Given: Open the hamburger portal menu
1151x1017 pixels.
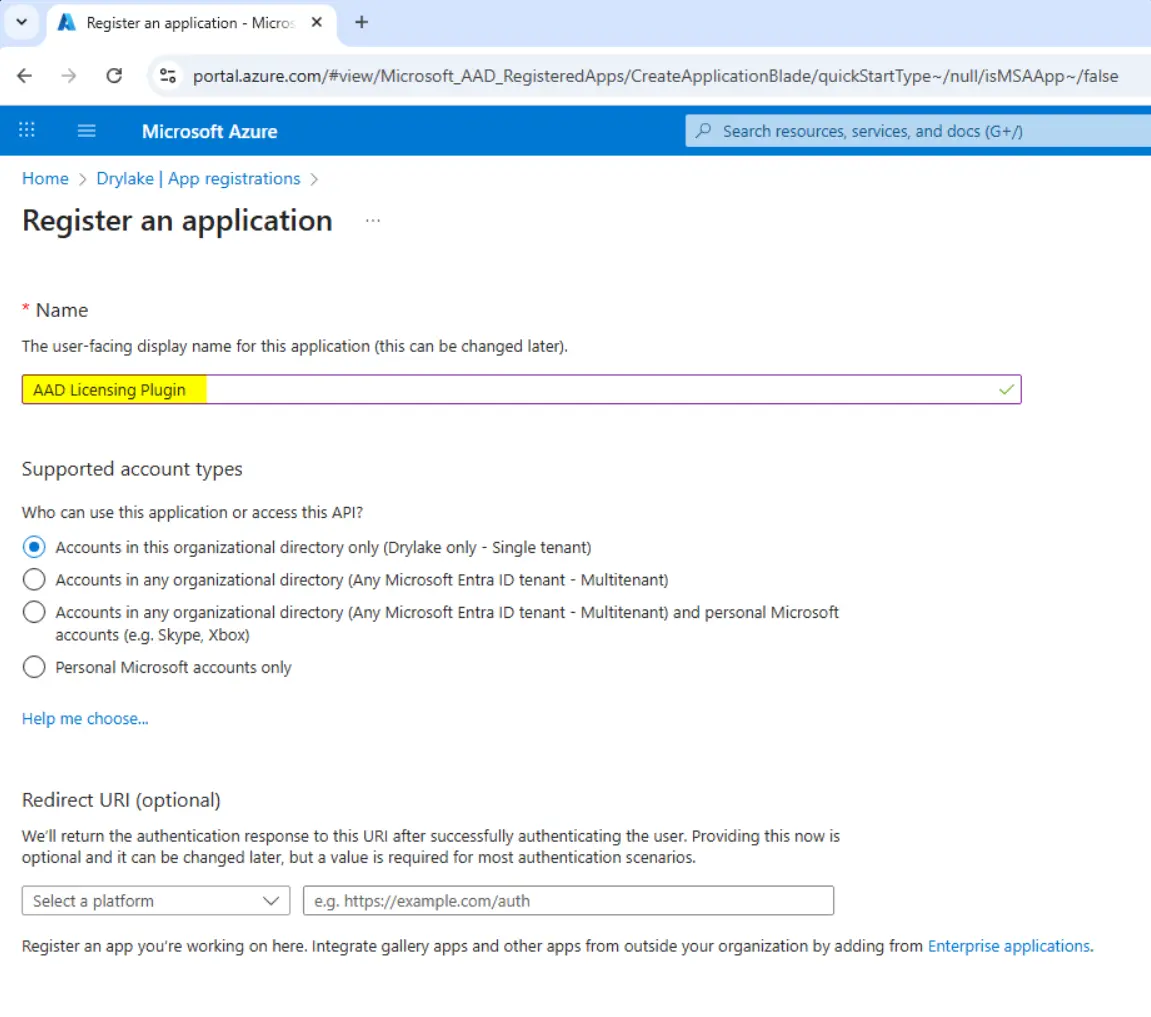Looking at the screenshot, I should click(x=87, y=130).
